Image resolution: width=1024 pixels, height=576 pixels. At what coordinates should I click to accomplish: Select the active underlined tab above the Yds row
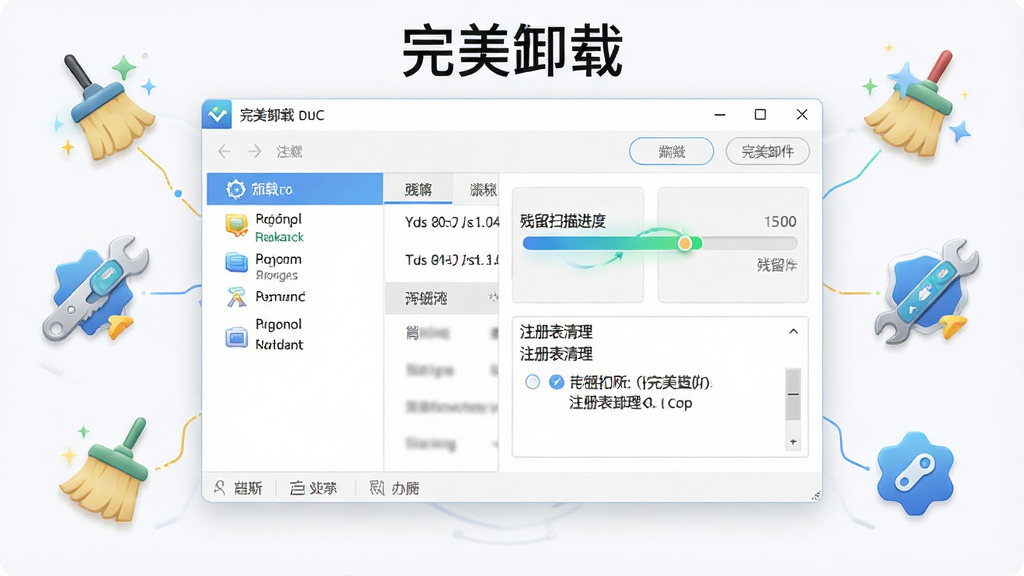click(x=418, y=189)
